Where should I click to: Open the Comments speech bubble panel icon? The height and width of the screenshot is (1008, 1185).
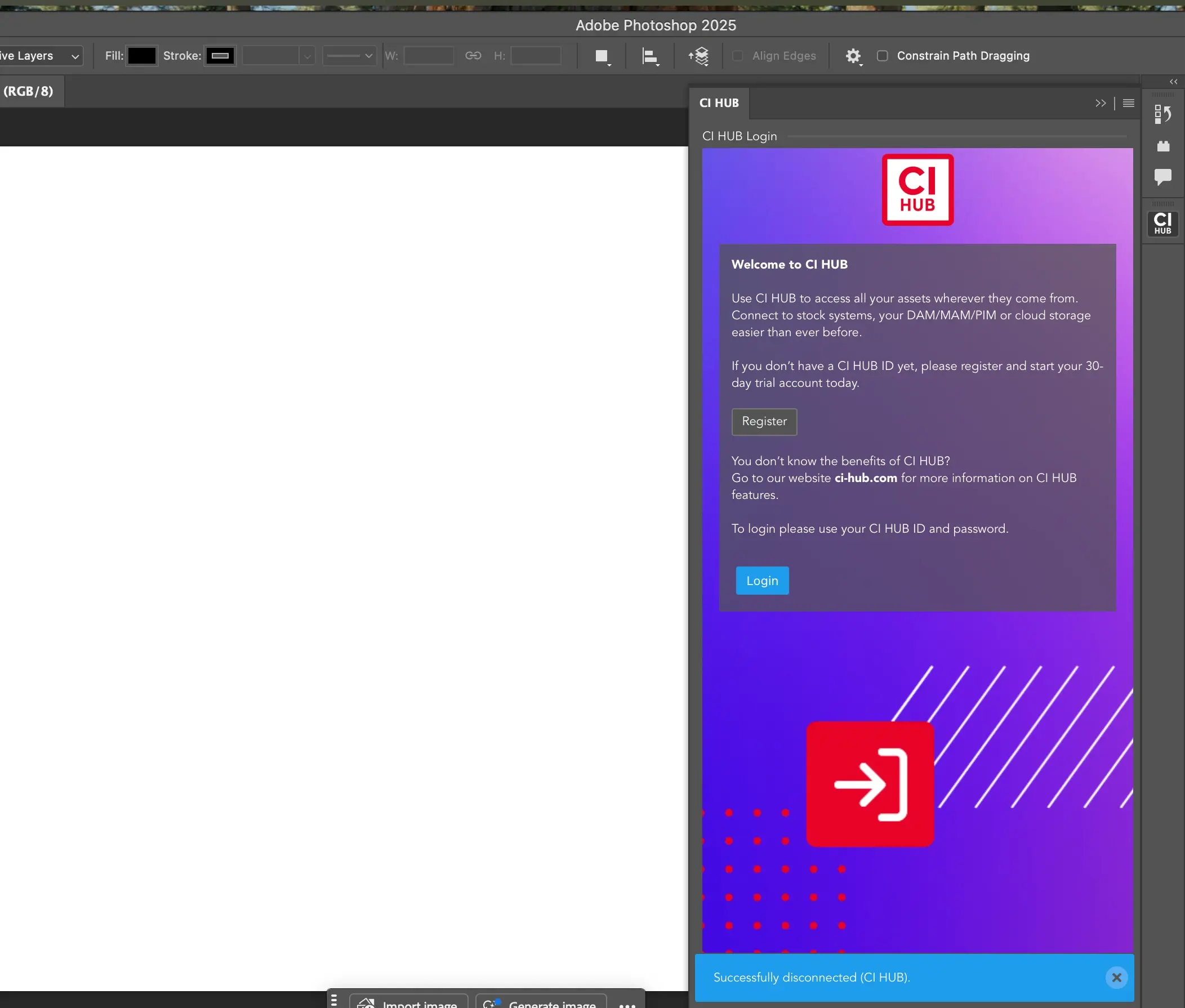click(x=1162, y=177)
